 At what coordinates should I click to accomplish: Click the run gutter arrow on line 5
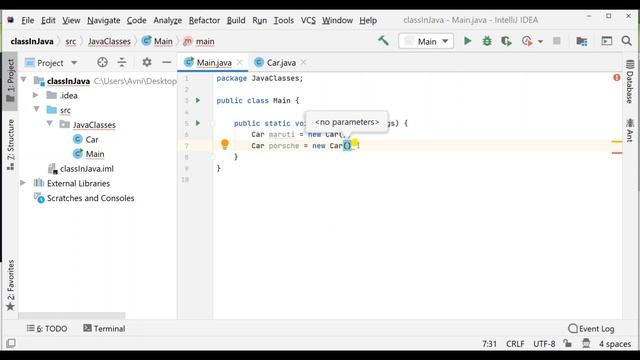click(x=198, y=123)
